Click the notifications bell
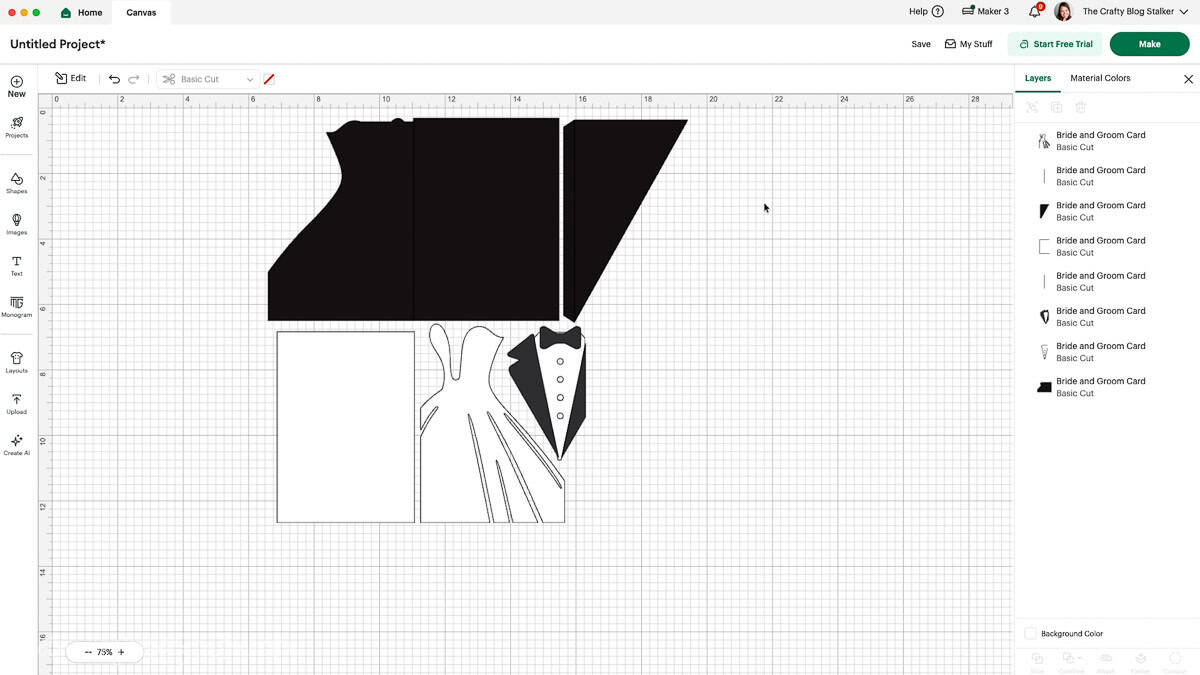This screenshot has height=675, width=1200. click(1034, 11)
